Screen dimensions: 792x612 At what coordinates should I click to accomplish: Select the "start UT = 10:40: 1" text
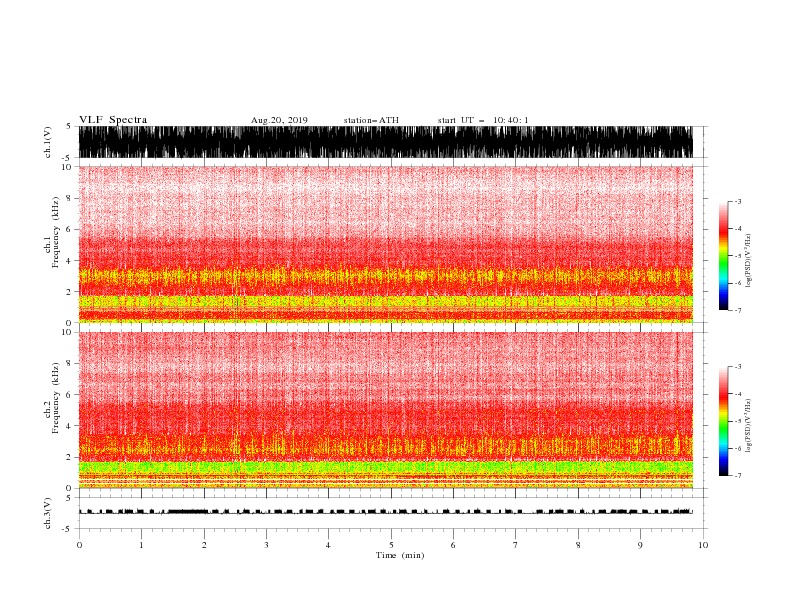pyautogui.click(x=483, y=120)
